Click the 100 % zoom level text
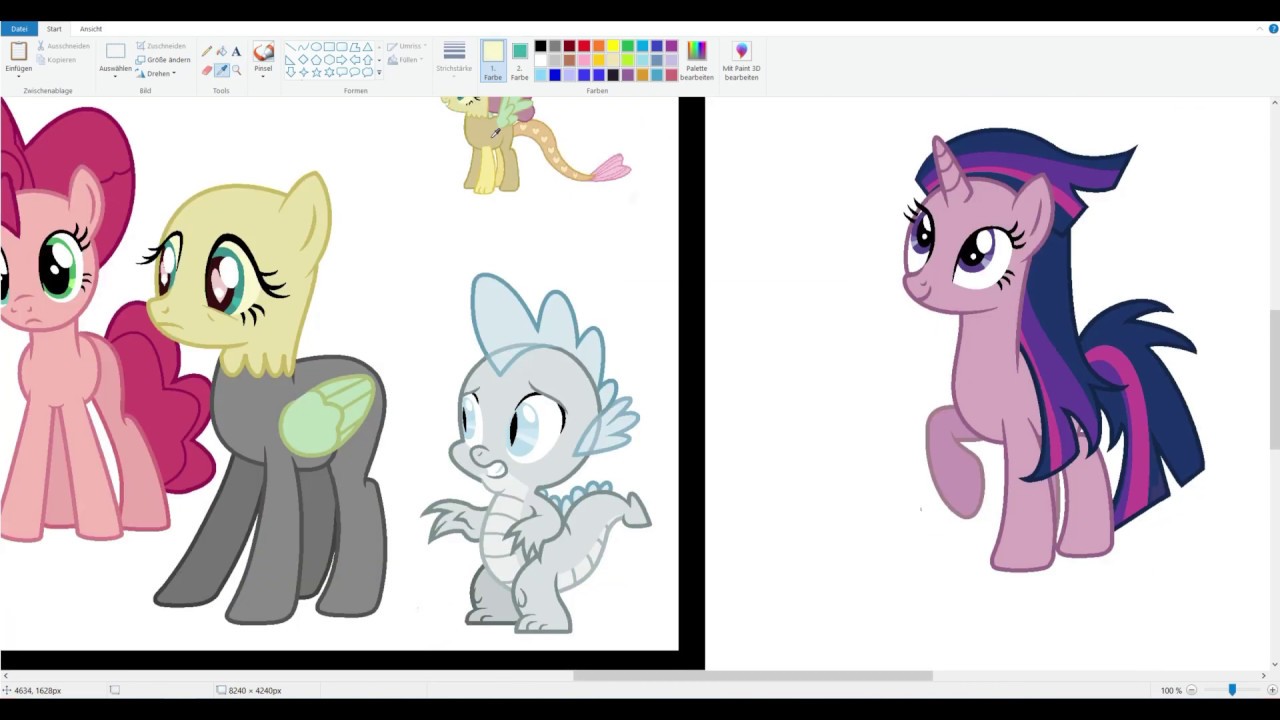1280x720 pixels. pyautogui.click(x=1170, y=690)
